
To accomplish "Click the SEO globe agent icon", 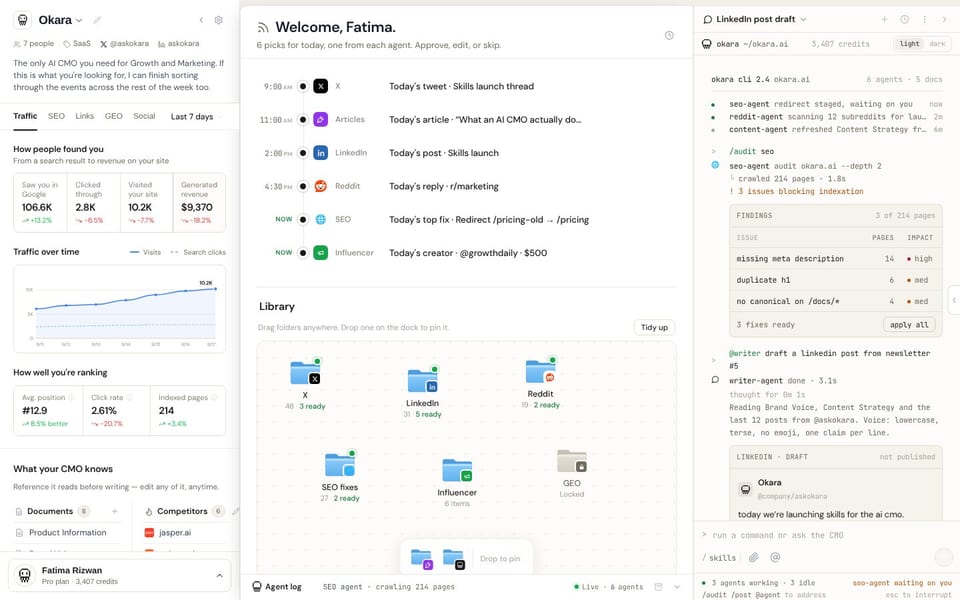I will pos(320,219).
